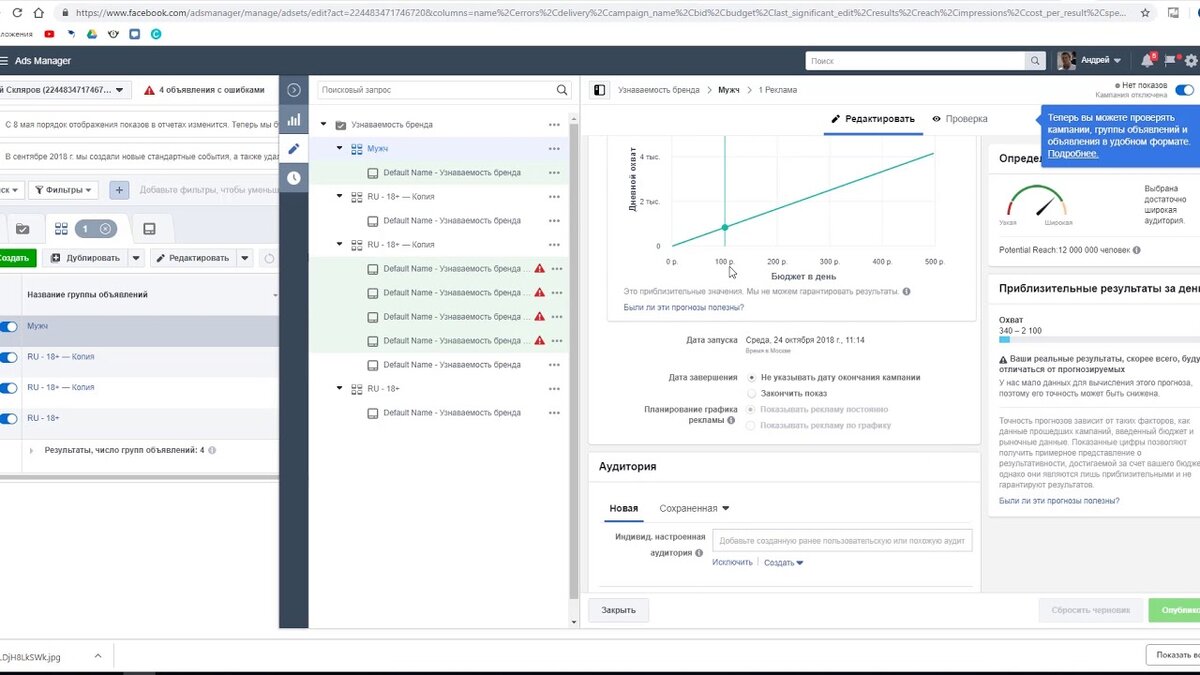Image resolution: width=1200 pixels, height=675 pixels.
Task: Toggle the Мужч ad set switch
Action: (9, 327)
